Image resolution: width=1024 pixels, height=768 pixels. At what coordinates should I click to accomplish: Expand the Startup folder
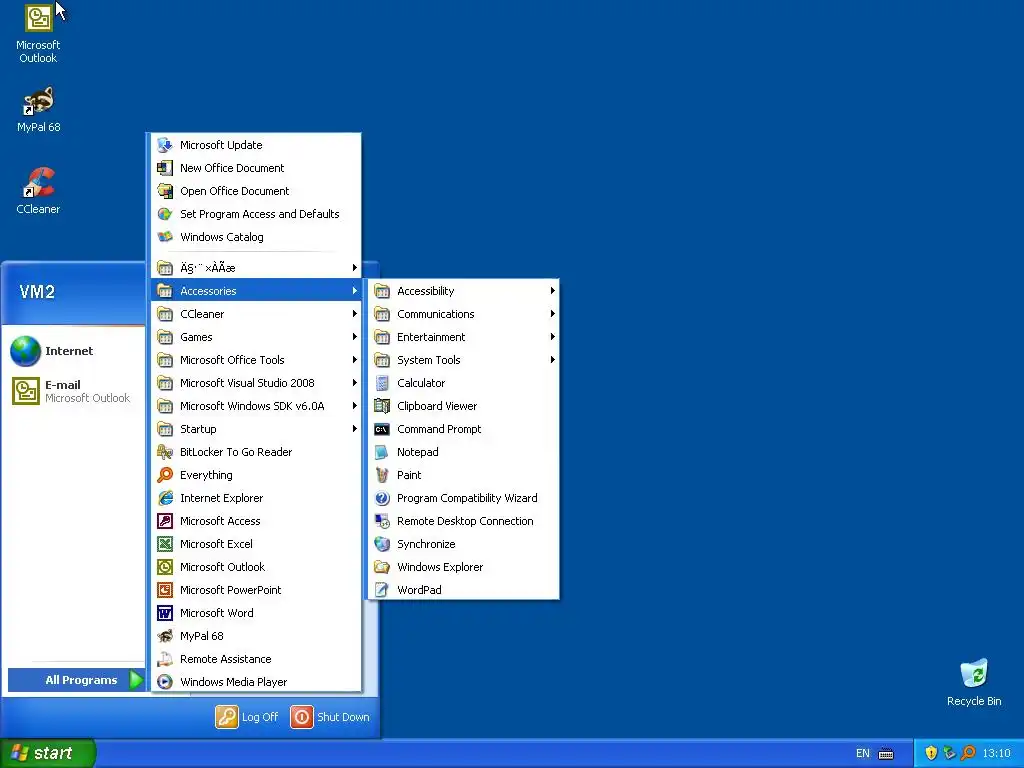(256, 429)
